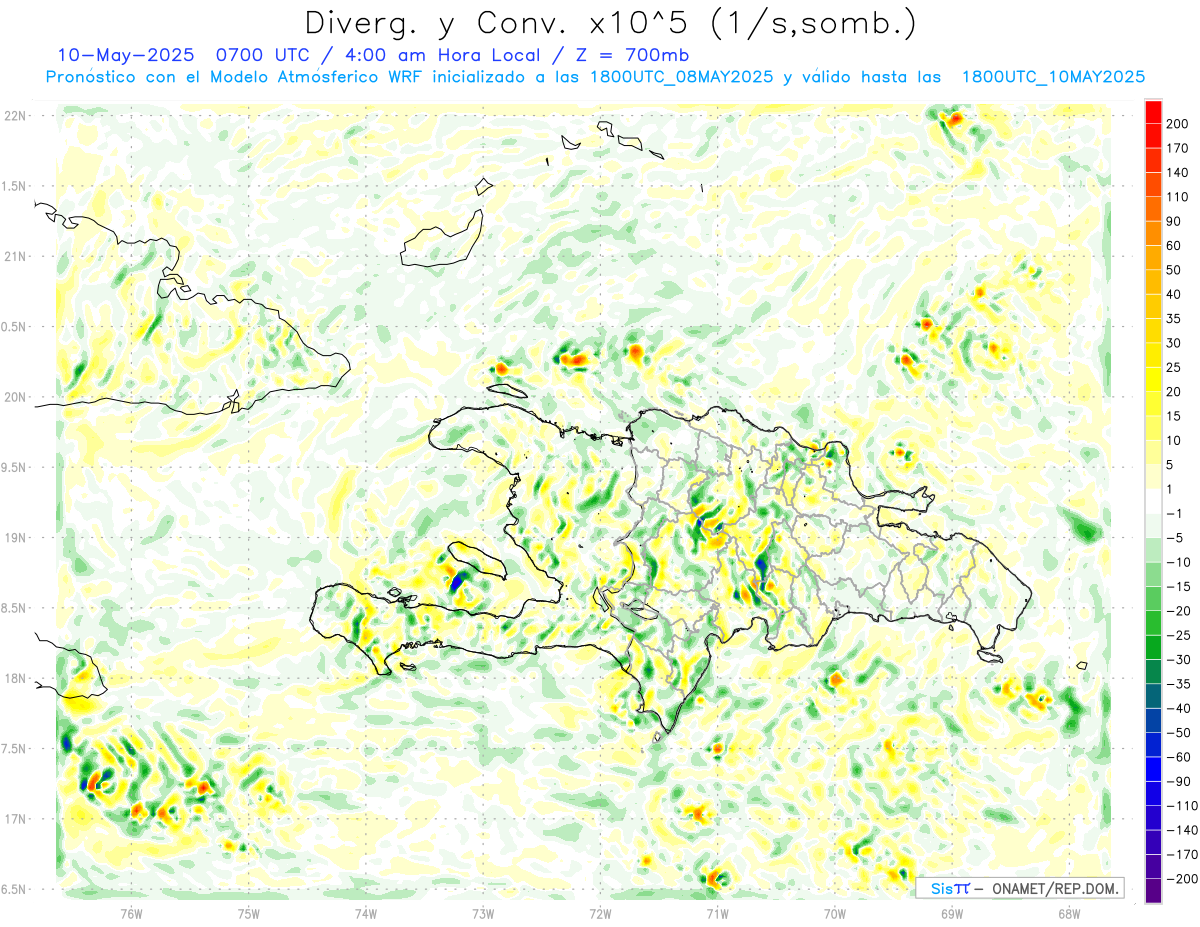Image resolution: width=1200 pixels, height=927 pixels.
Task: Click the '18N' latitude label
Action: tap(14, 678)
